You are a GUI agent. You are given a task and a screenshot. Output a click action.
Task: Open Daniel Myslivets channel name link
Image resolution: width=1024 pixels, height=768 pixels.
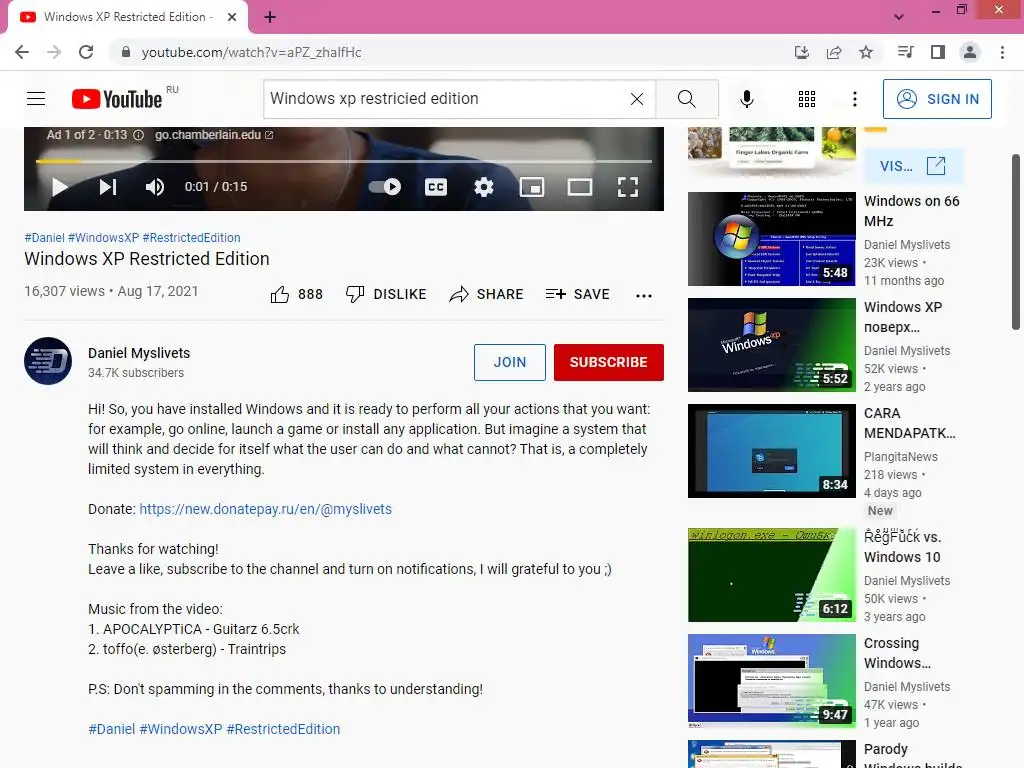pyautogui.click(x=139, y=353)
